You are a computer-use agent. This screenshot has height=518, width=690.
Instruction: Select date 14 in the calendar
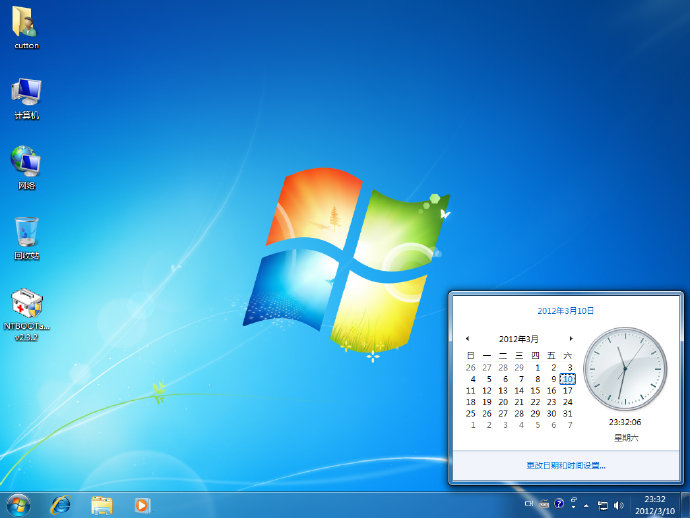click(x=519, y=390)
